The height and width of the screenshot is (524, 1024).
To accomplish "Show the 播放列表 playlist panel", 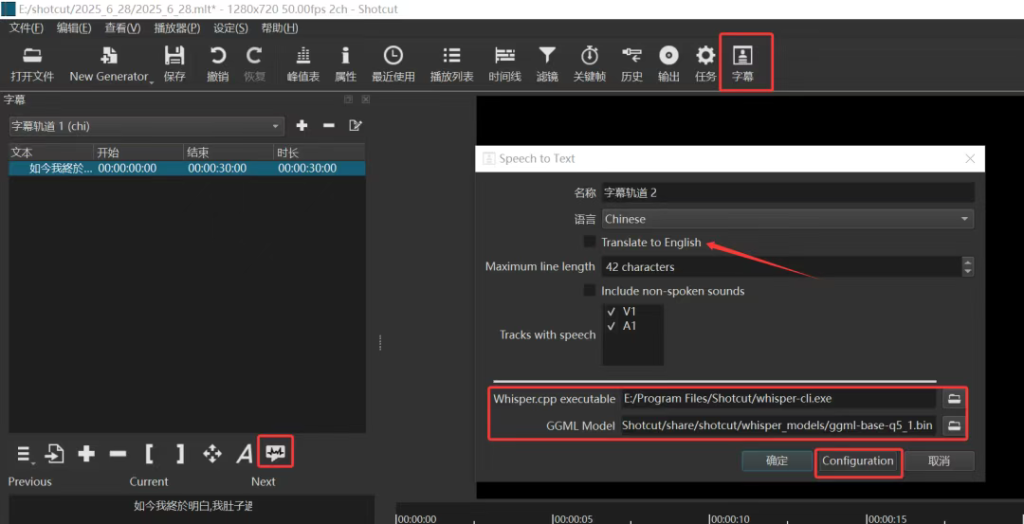I will click(451, 64).
